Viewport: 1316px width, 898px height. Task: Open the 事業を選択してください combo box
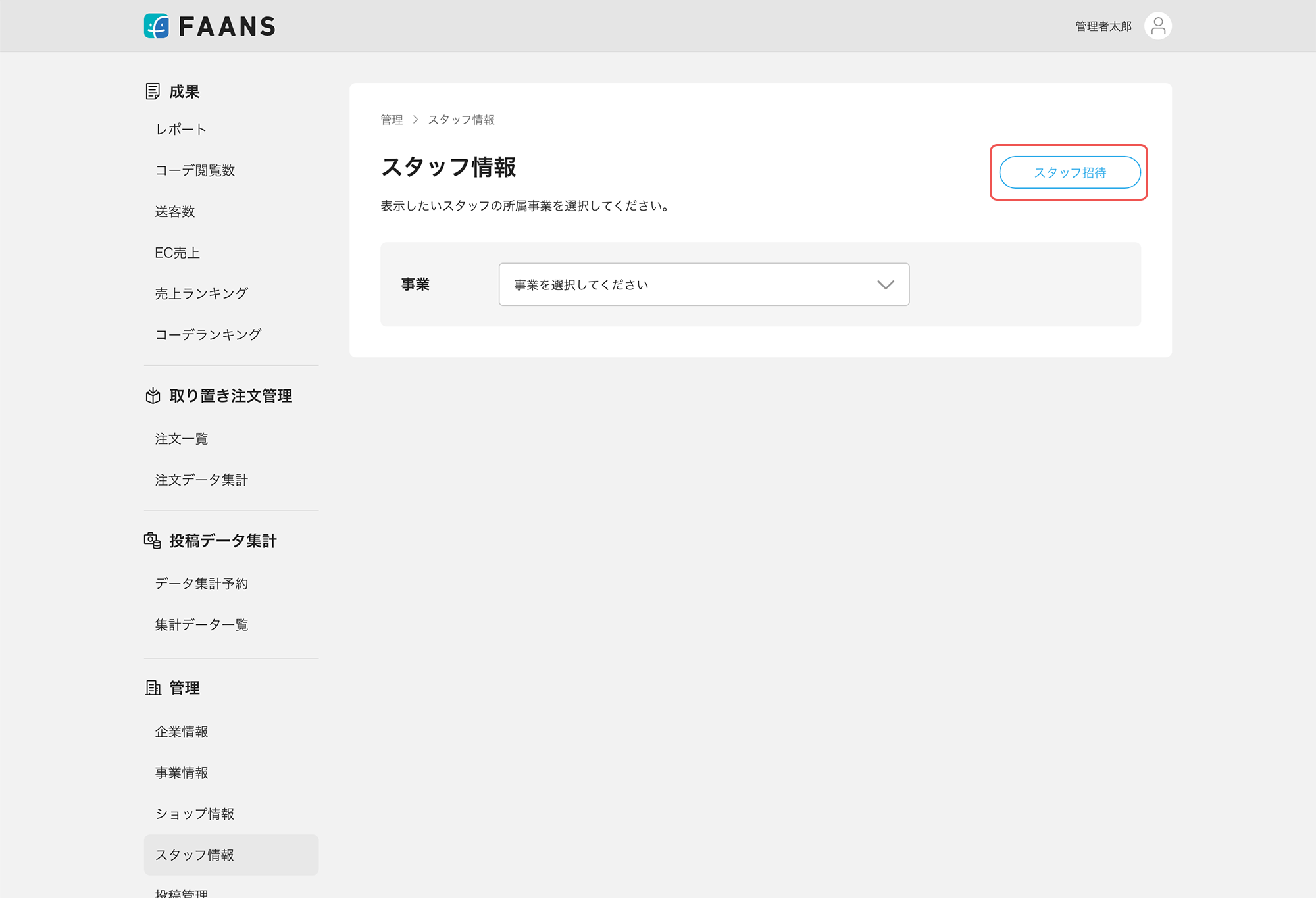coord(691,285)
